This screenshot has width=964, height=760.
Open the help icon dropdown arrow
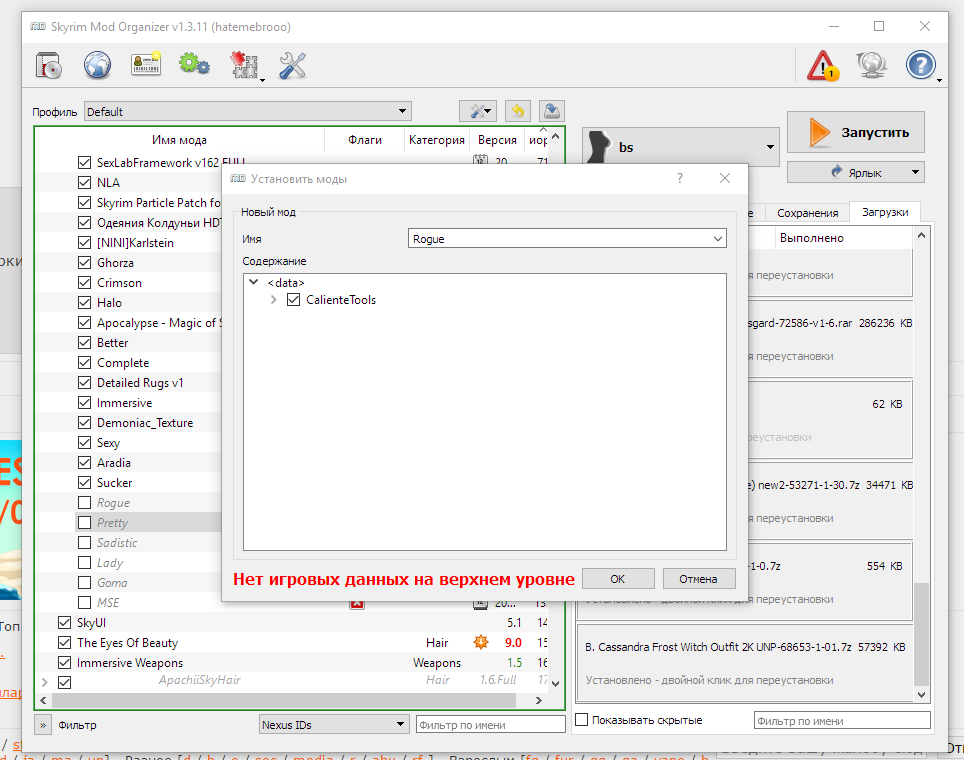(x=939, y=81)
